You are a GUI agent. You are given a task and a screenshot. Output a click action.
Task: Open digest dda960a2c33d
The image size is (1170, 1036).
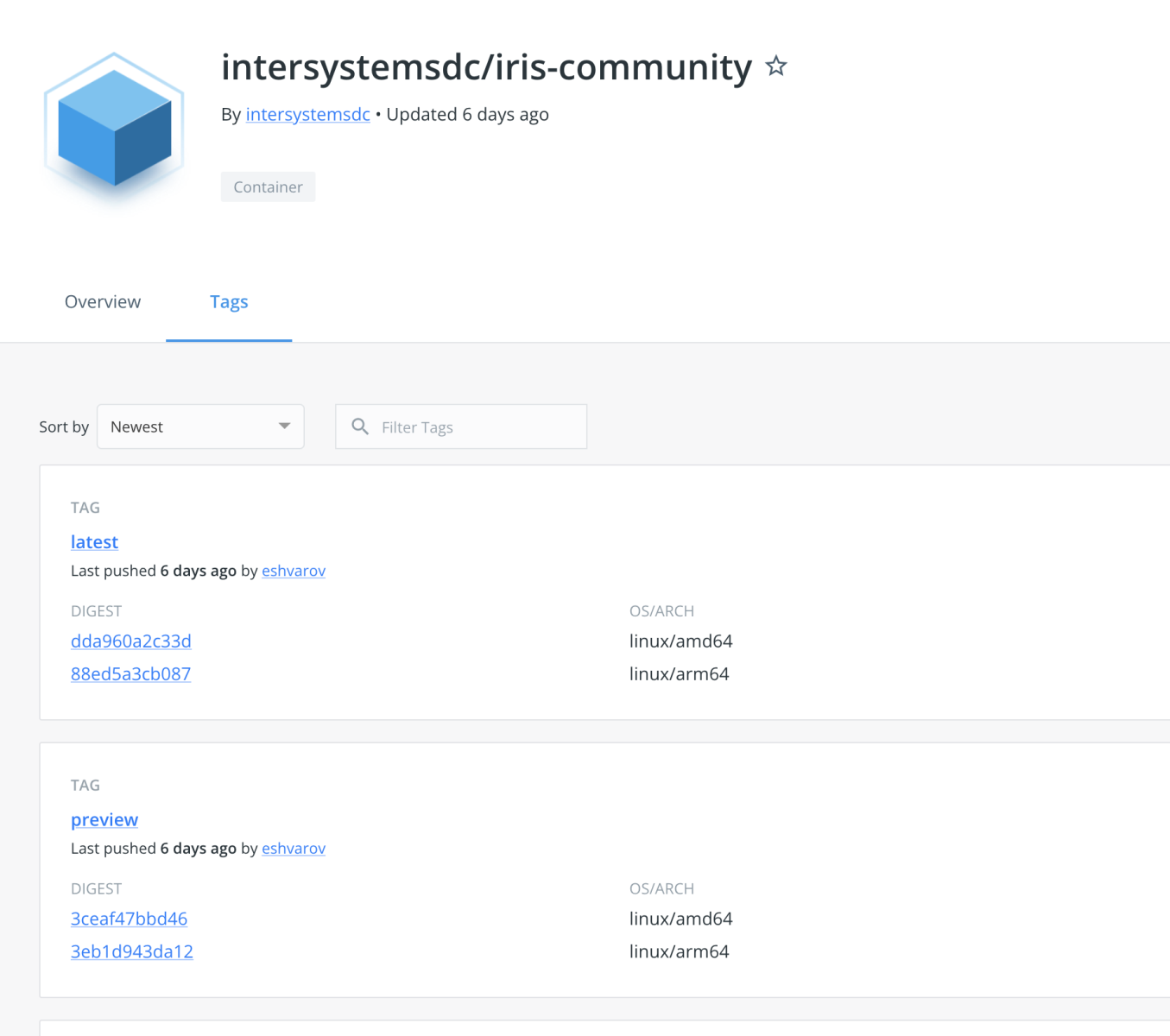click(x=131, y=641)
